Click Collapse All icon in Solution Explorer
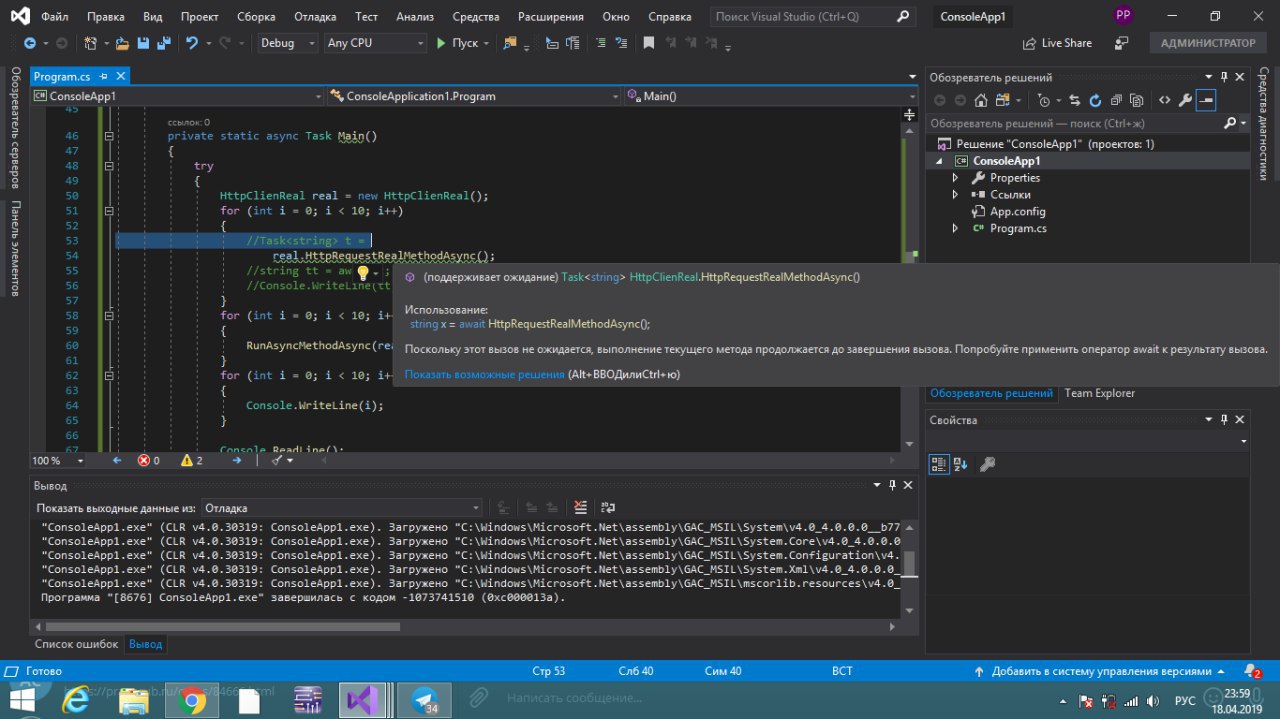This screenshot has width=1280, height=719. pyautogui.click(x=1116, y=100)
